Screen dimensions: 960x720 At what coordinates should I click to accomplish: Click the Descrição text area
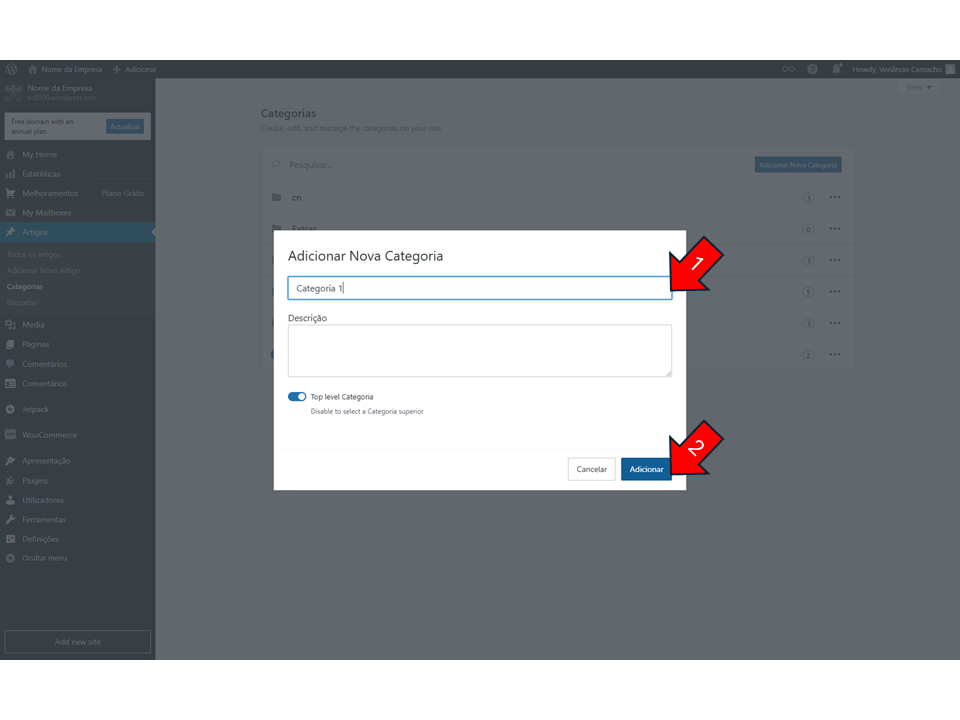click(x=479, y=350)
